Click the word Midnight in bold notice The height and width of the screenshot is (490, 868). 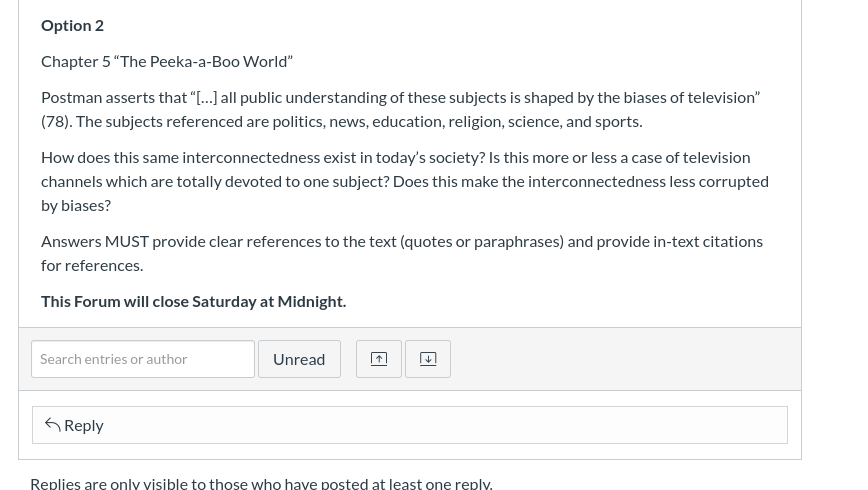click(x=312, y=302)
